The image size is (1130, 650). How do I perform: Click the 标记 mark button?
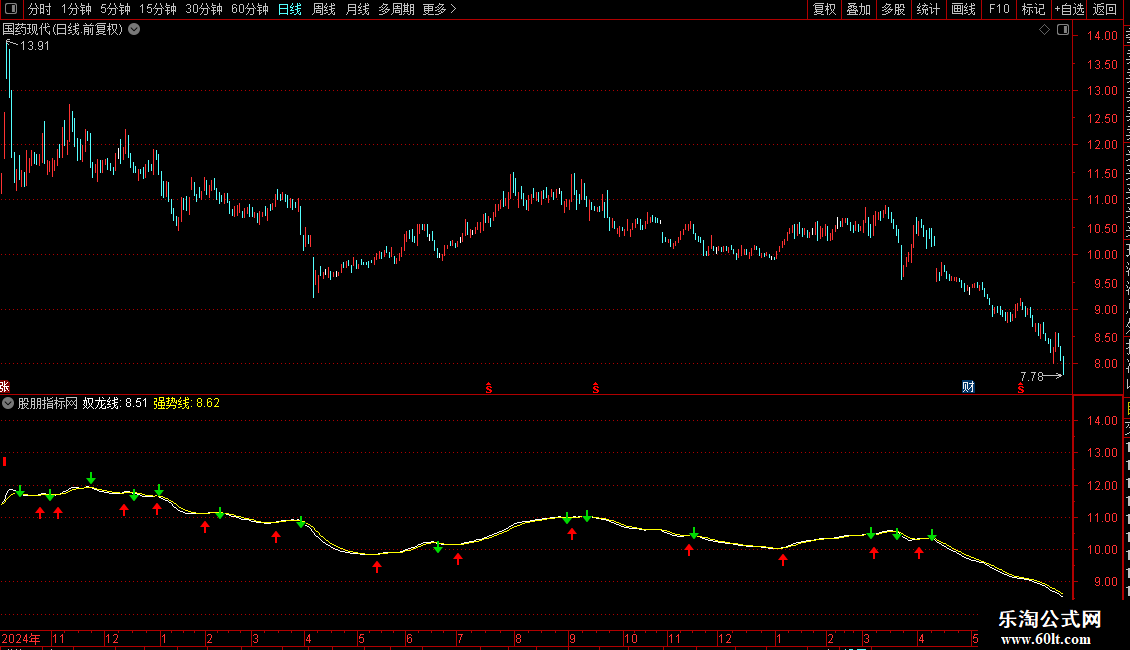[x=1033, y=9]
